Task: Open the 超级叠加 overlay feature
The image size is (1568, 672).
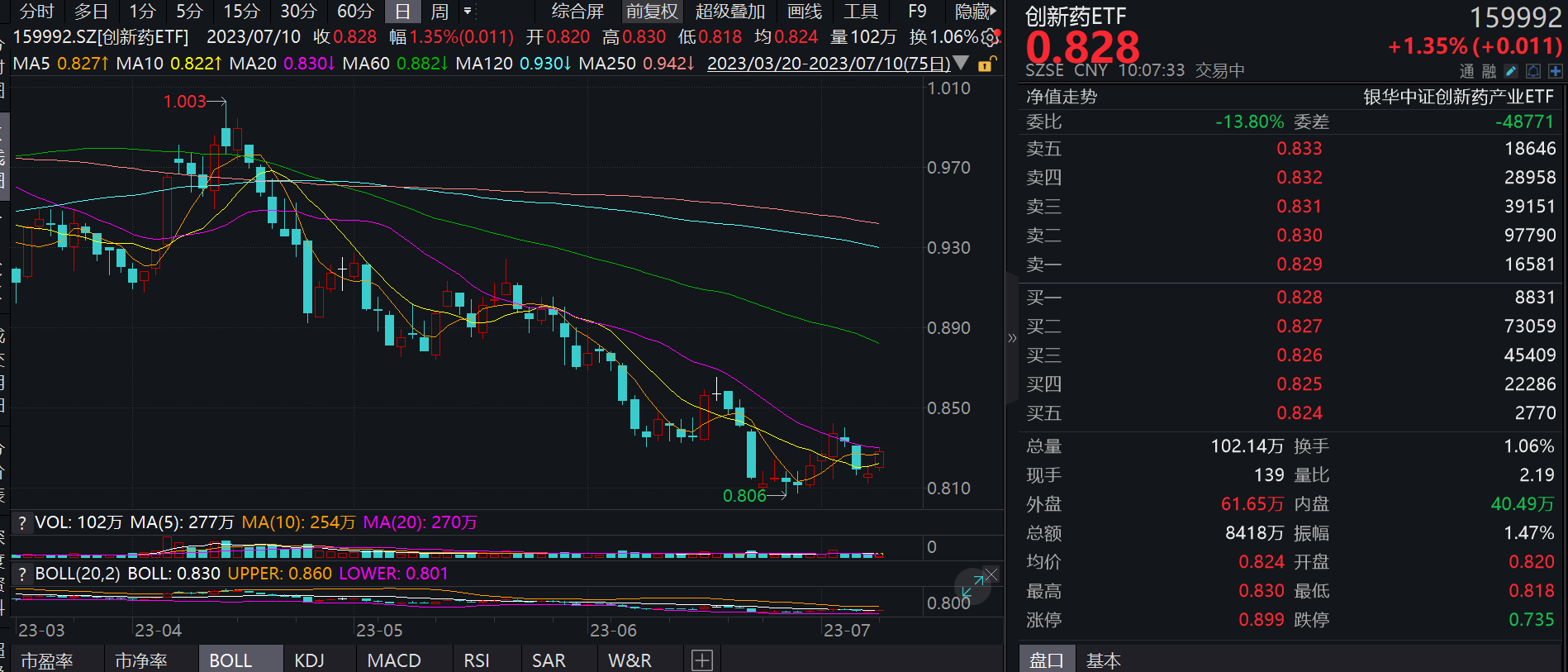Action: 730,12
